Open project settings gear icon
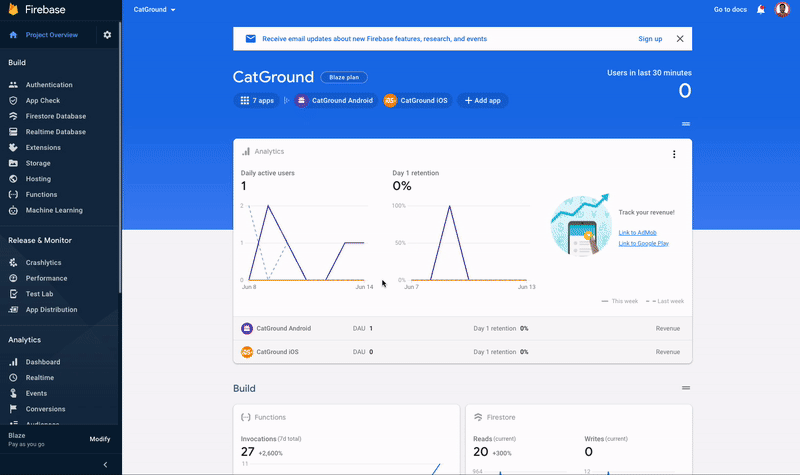Viewport: 800px width, 475px height. [x=107, y=35]
